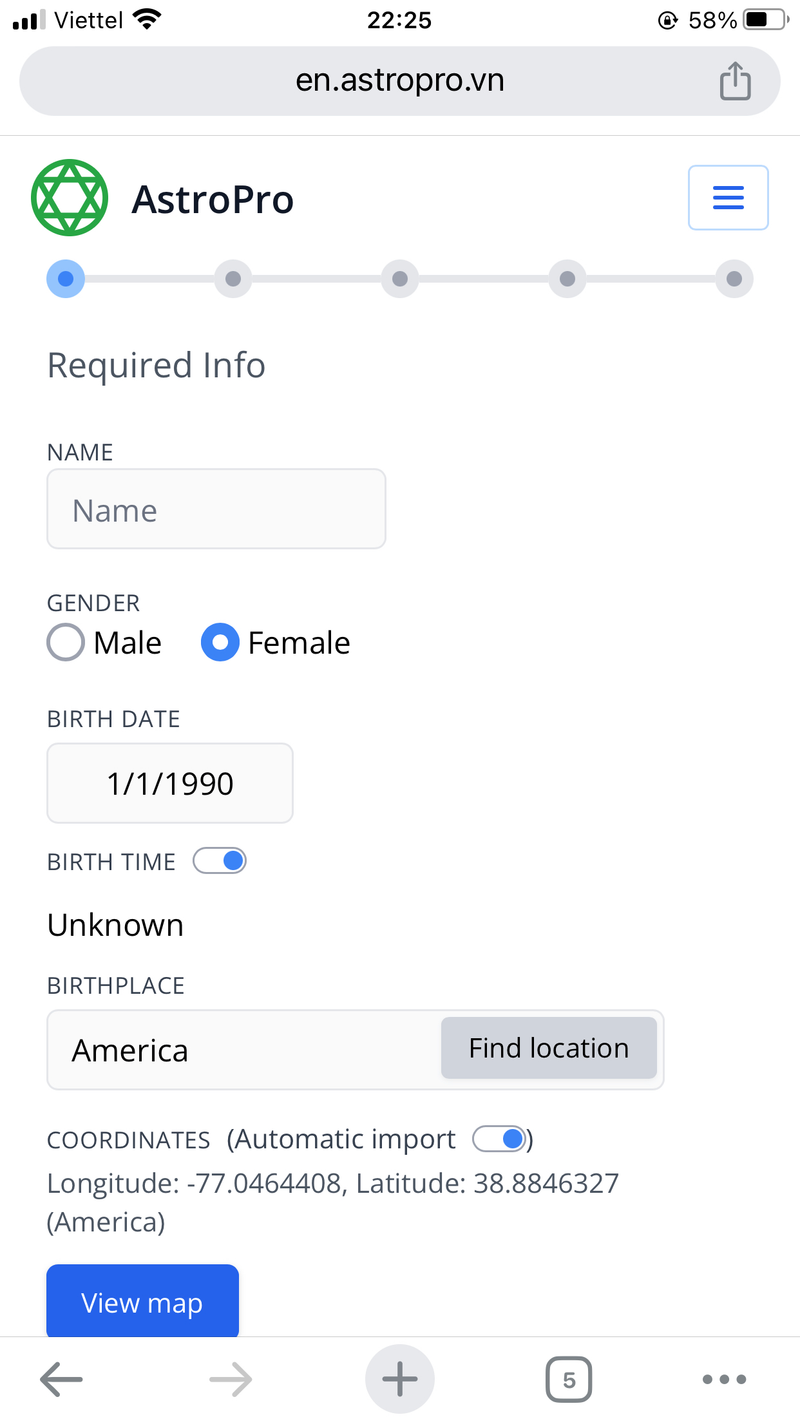Open the browser more options ellipsis
Screen dimensions: 800x1422
(x=723, y=1378)
